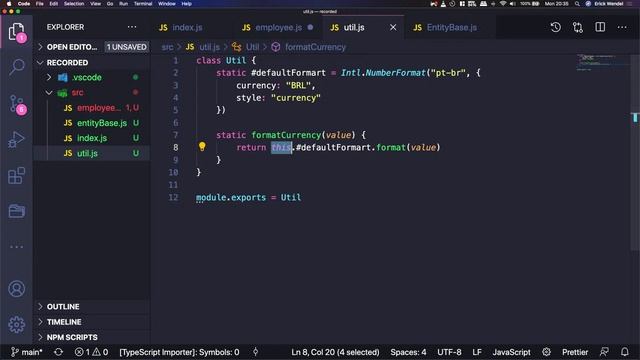This screenshot has width=640, height=360.
Task: Click the open timeline history icon in editor toolbar
Action: tap(556, 27)
